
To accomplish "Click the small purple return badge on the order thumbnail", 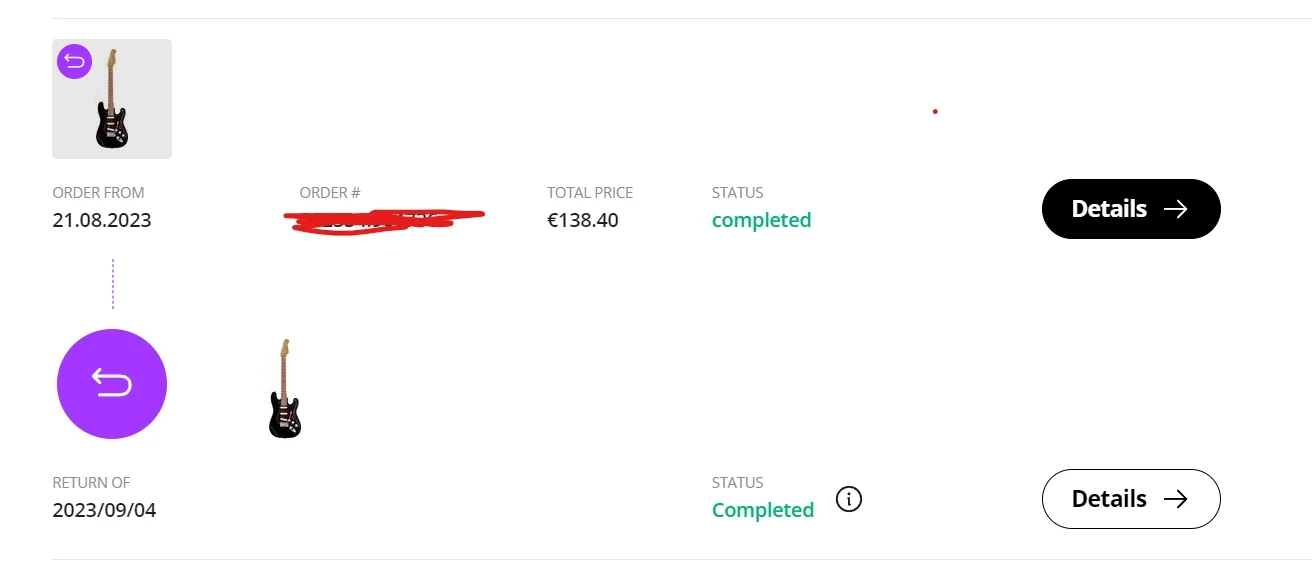I will pos(74,61).
